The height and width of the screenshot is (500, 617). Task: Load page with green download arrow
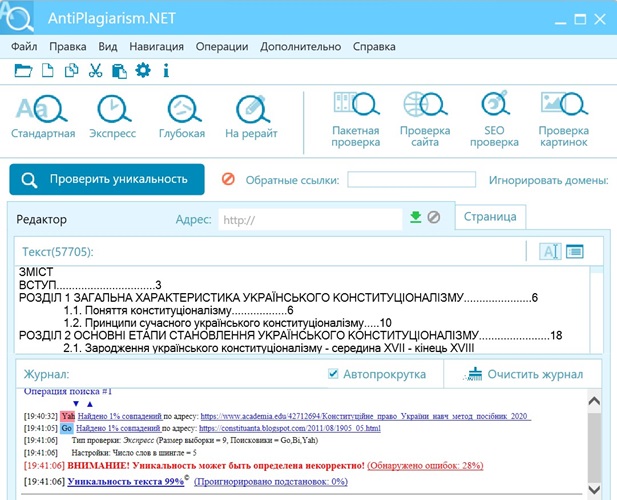[x=416, y=217]
